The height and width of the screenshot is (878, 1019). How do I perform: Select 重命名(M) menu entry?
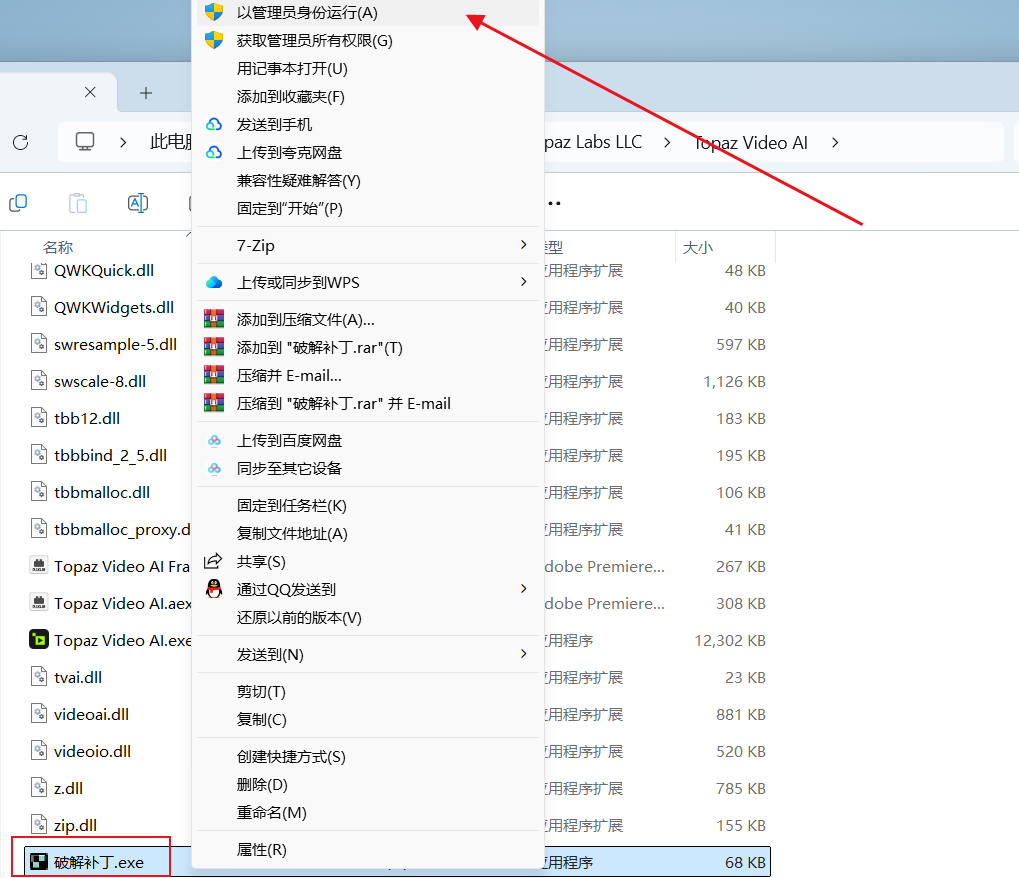point(367,812)
